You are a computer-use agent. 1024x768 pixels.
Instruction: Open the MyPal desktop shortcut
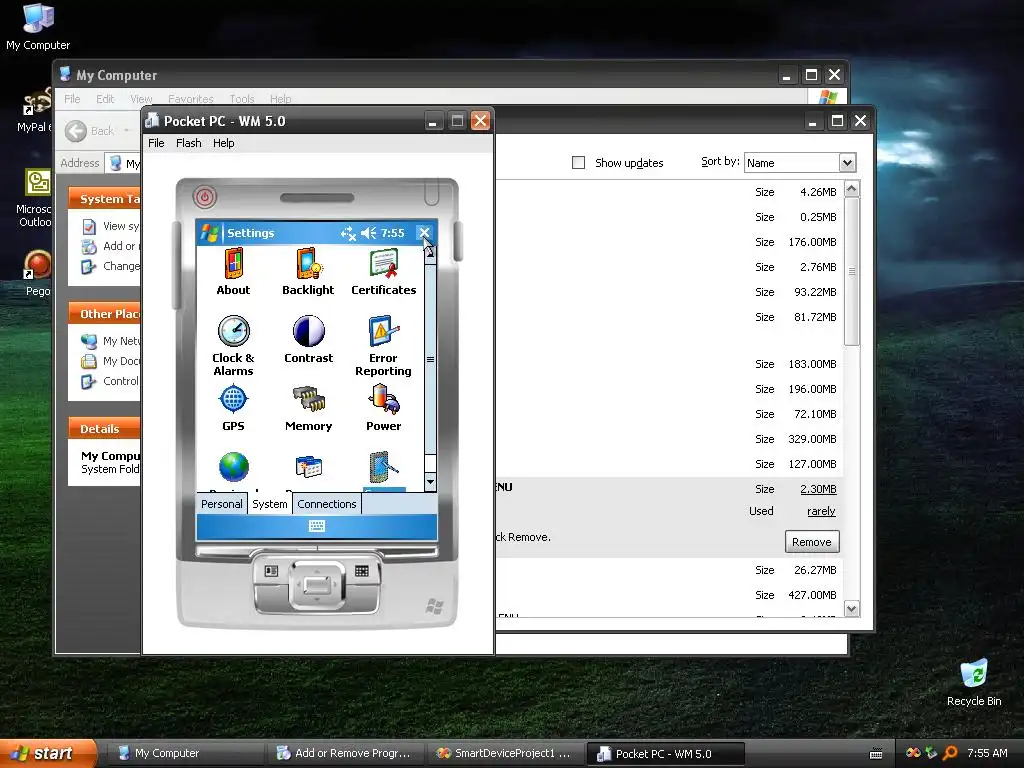(x=34, y=110)
